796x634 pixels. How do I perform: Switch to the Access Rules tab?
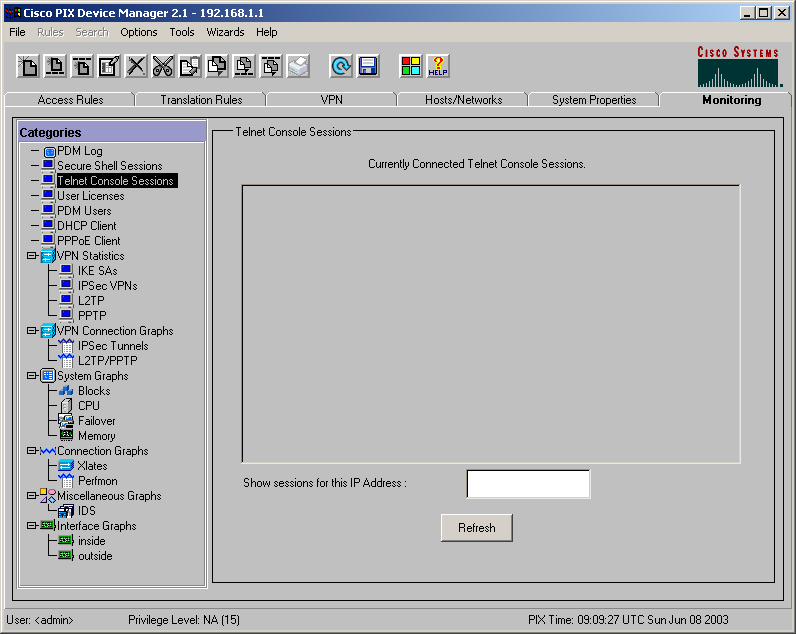(70, 100)
